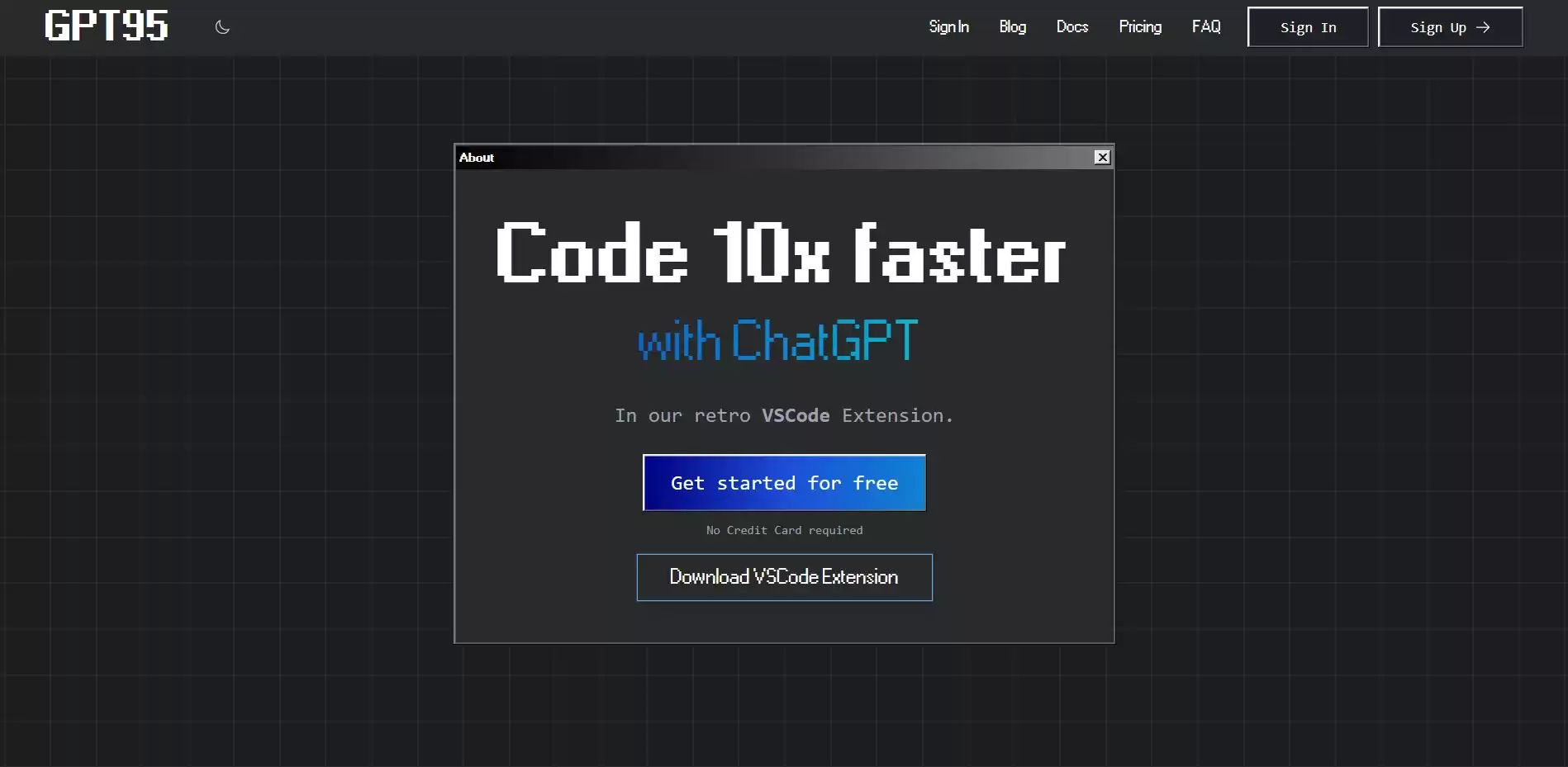The image size is (1568, 767).
Task: Click Get started for free
Action: [x=784, y=483]
